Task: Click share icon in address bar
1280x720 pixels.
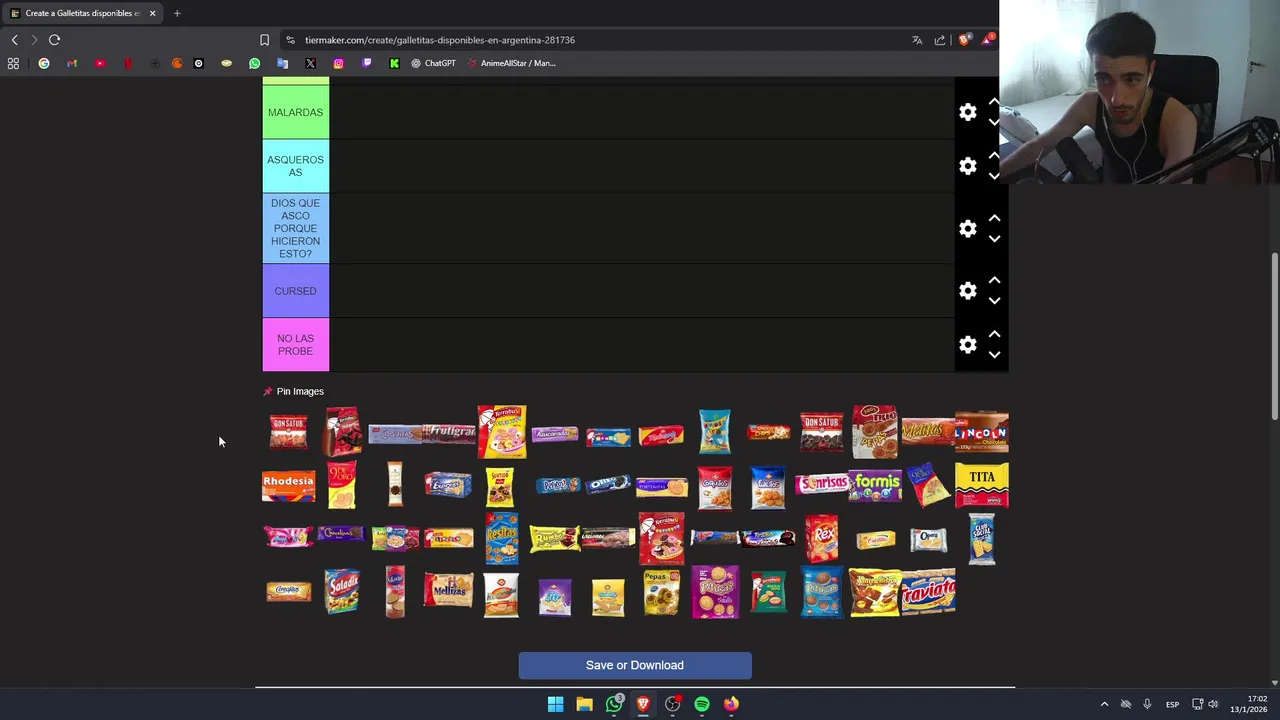Action: (x=940, y=40)
